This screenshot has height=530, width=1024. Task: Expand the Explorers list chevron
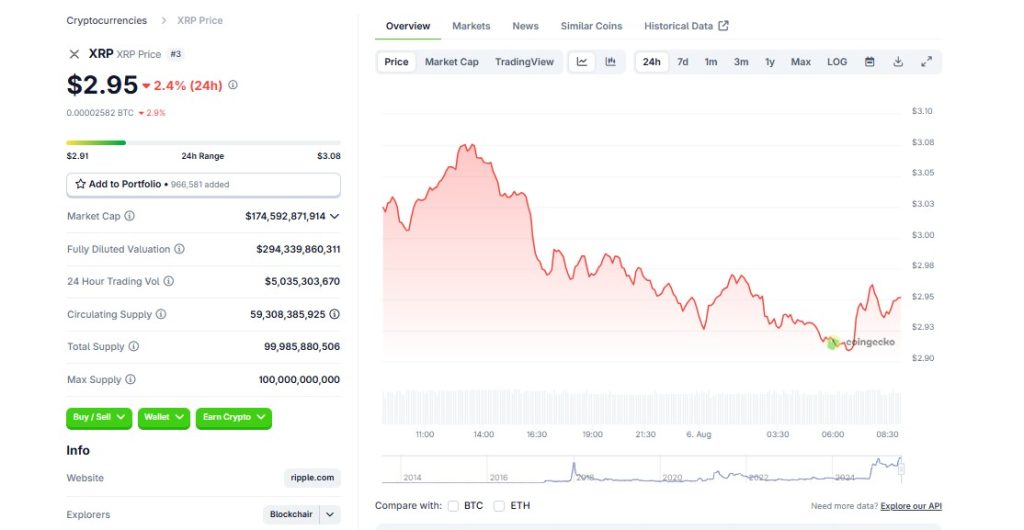[x=330, y=515]
